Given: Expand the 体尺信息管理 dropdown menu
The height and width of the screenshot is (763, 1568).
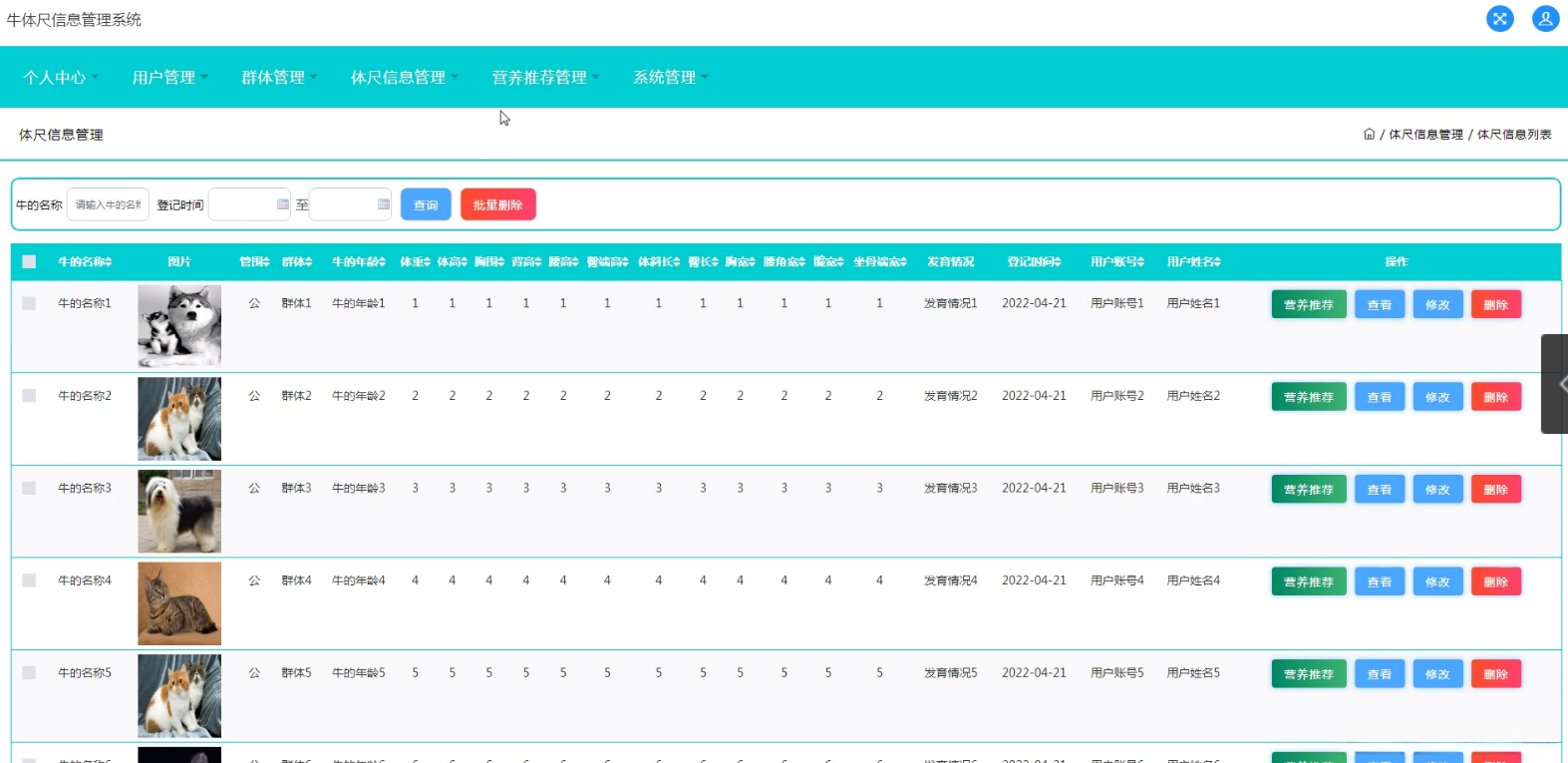Looking at the screenshot, I should point(404,77).
